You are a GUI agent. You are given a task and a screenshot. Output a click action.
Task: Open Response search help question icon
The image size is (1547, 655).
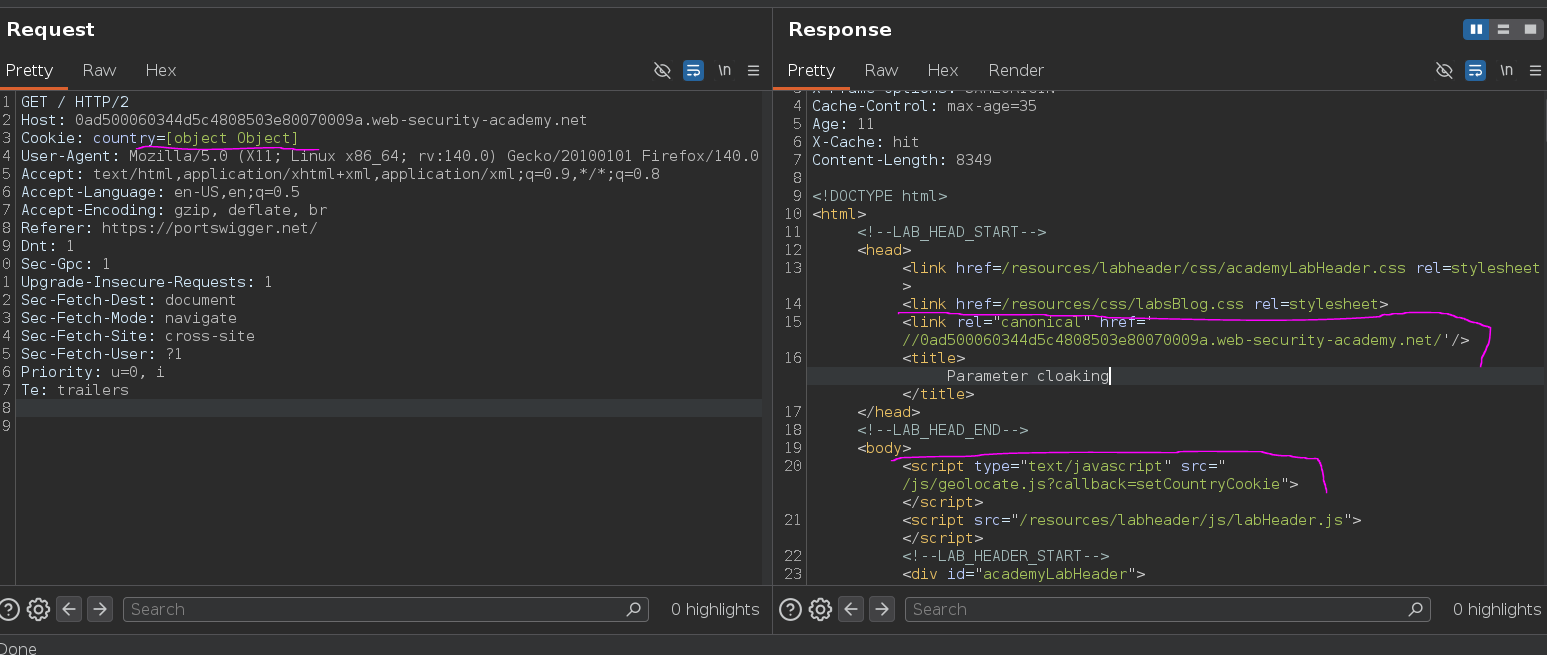[790, 609]
